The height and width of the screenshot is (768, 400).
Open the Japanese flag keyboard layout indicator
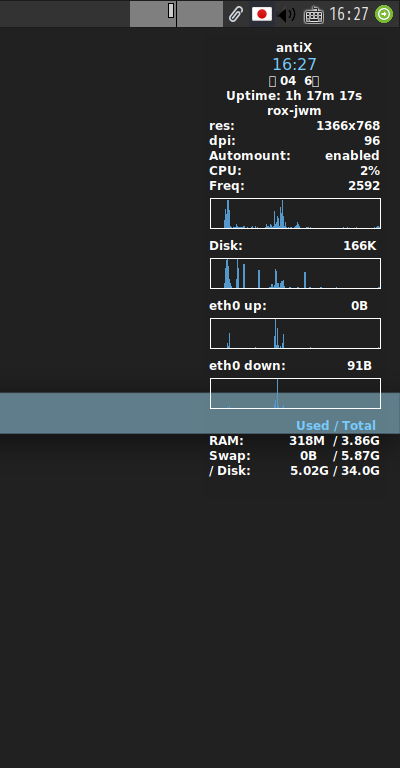coord(262,14)
